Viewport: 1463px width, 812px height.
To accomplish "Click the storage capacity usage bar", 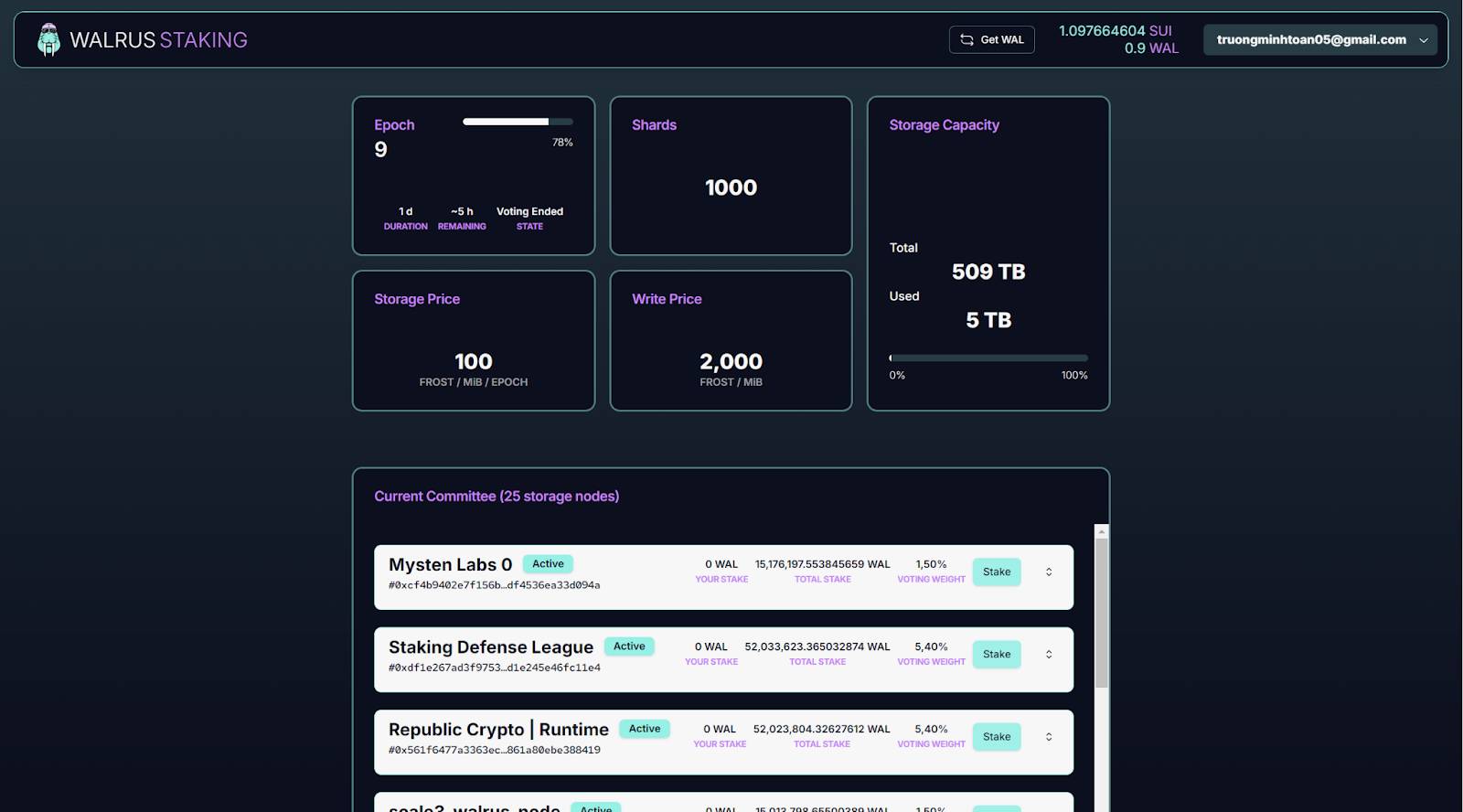I will pyautogui.click(x=988, y=358).
